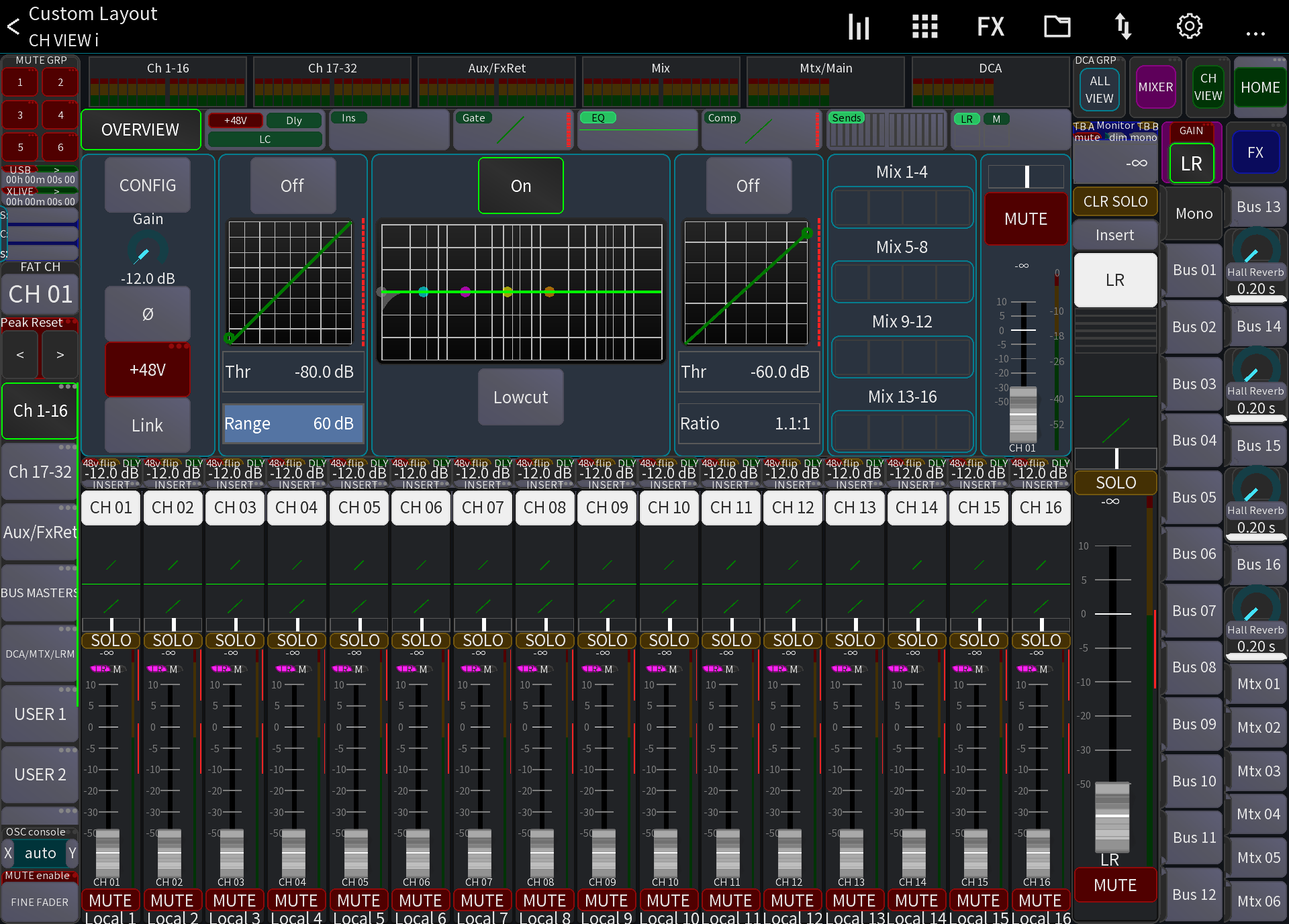Screen dimensions: 1289x924
Task: Open the EQ curve display
Action: [522, 292]
